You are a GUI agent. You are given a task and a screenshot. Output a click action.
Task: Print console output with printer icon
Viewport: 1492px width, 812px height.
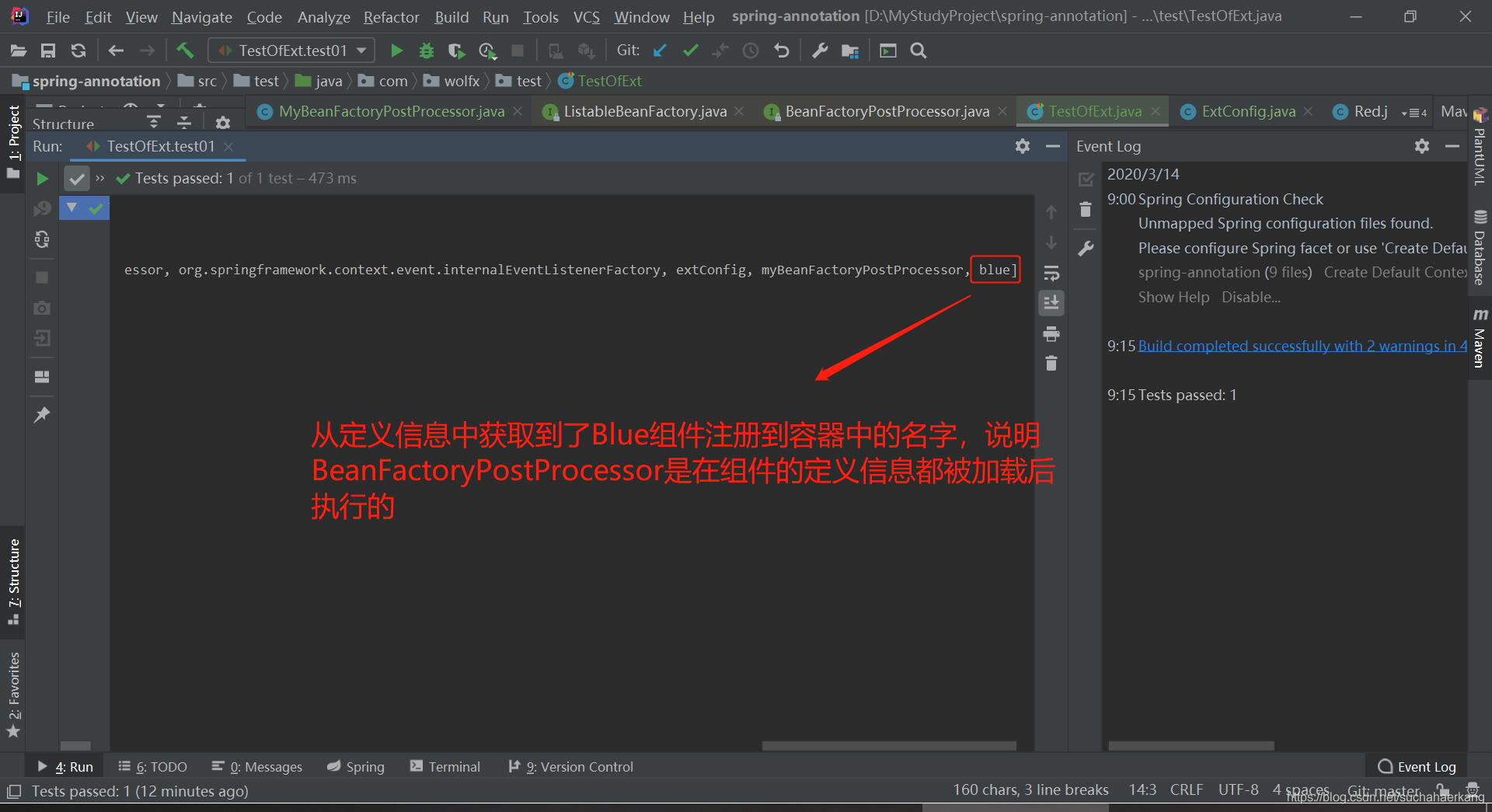click(1051, 334)
